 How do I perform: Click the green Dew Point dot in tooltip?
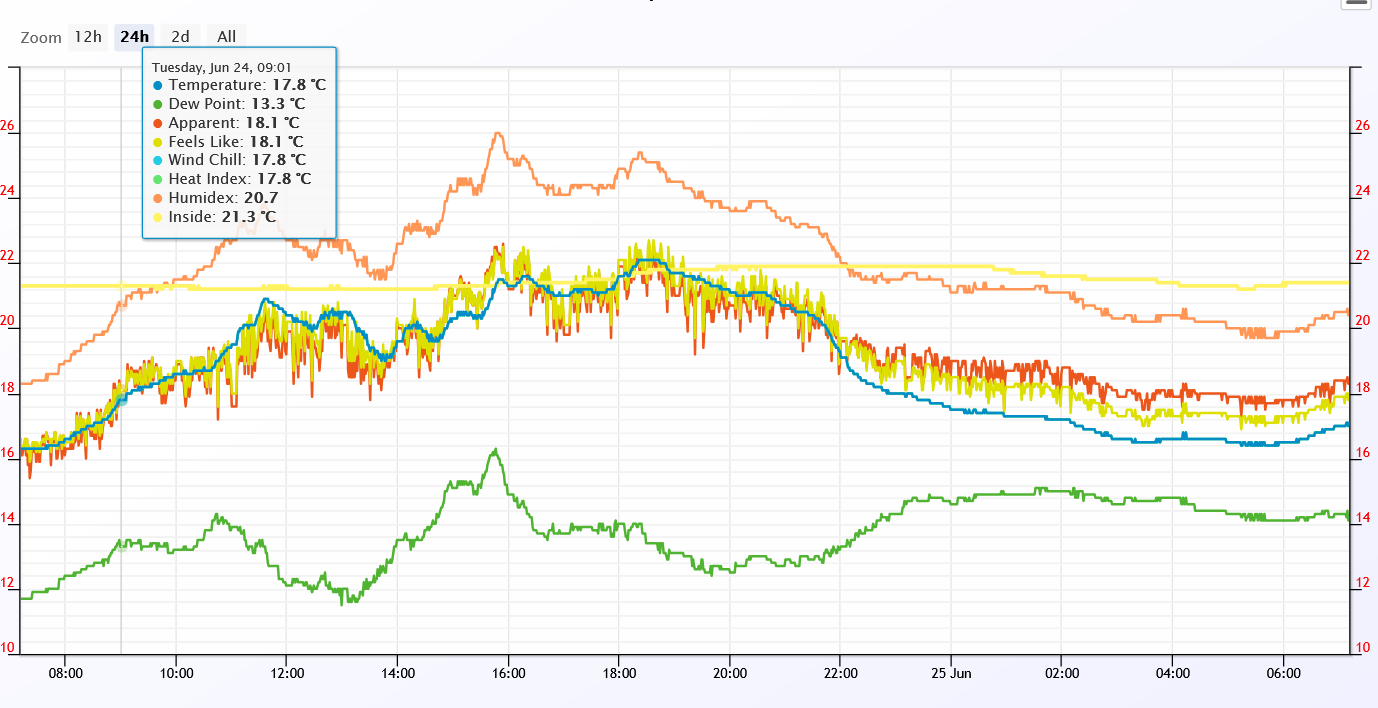(x=158, y=104)
